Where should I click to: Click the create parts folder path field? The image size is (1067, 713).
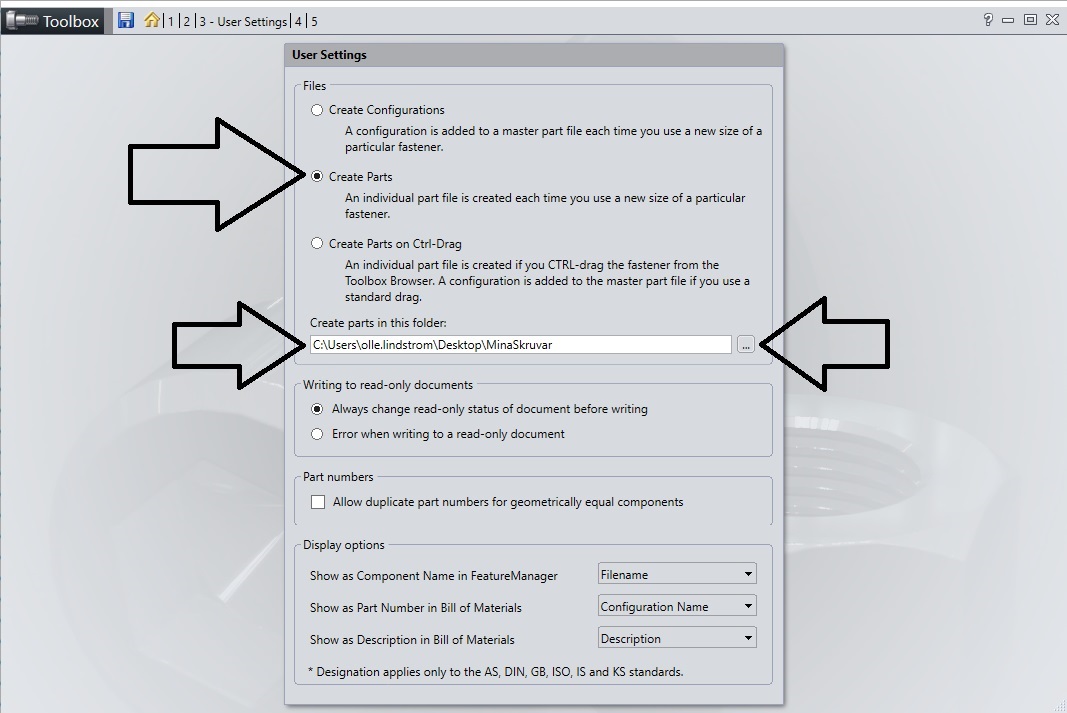coord(520,345)
